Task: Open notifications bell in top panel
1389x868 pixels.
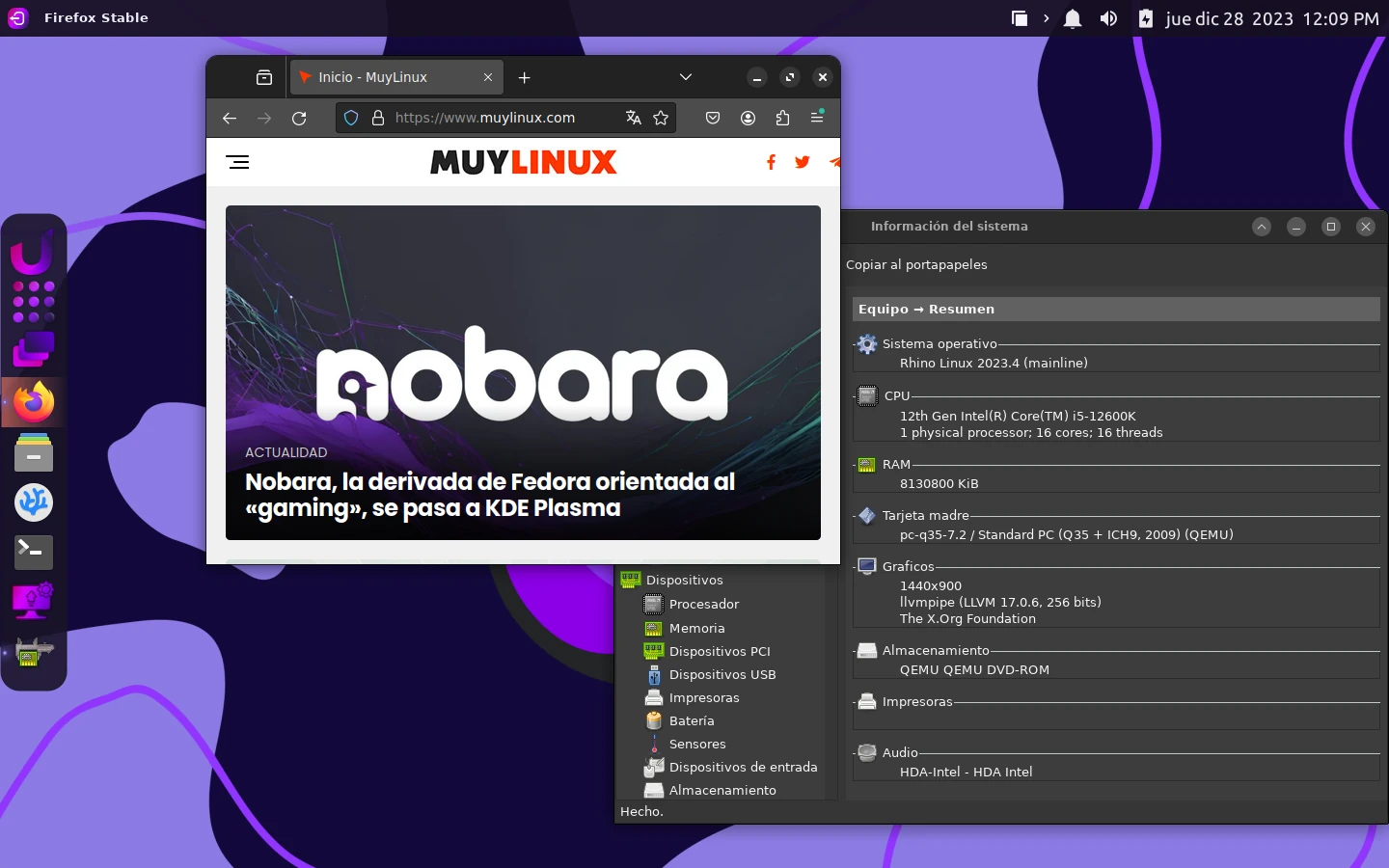Action: [1072, 18]
